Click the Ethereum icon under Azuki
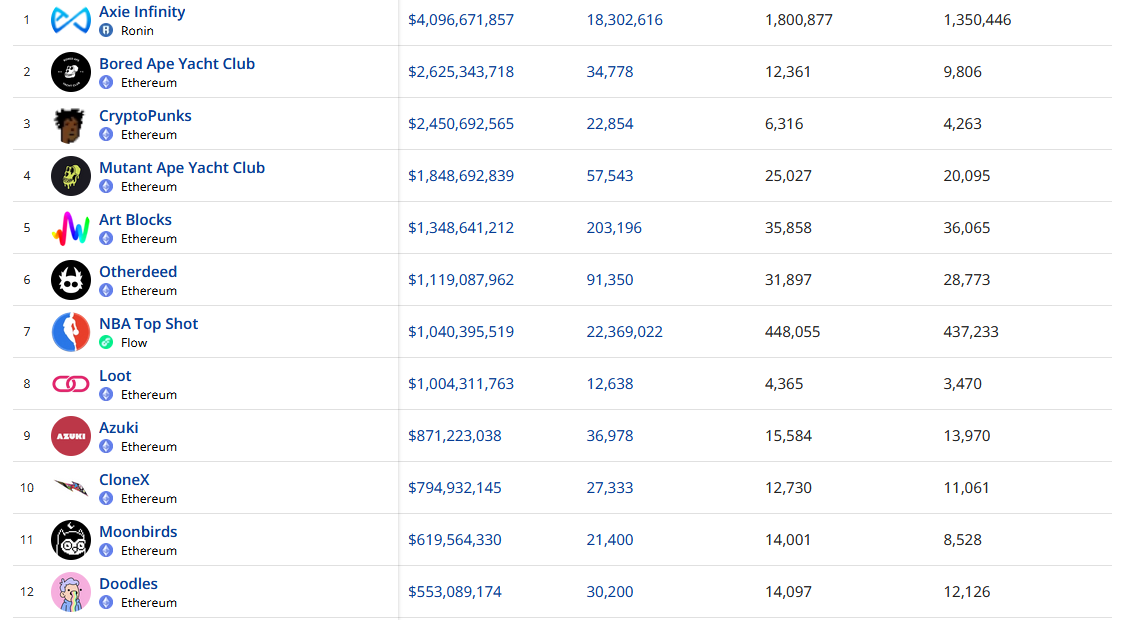The image size is (1127, 620). tap(106, 447)
